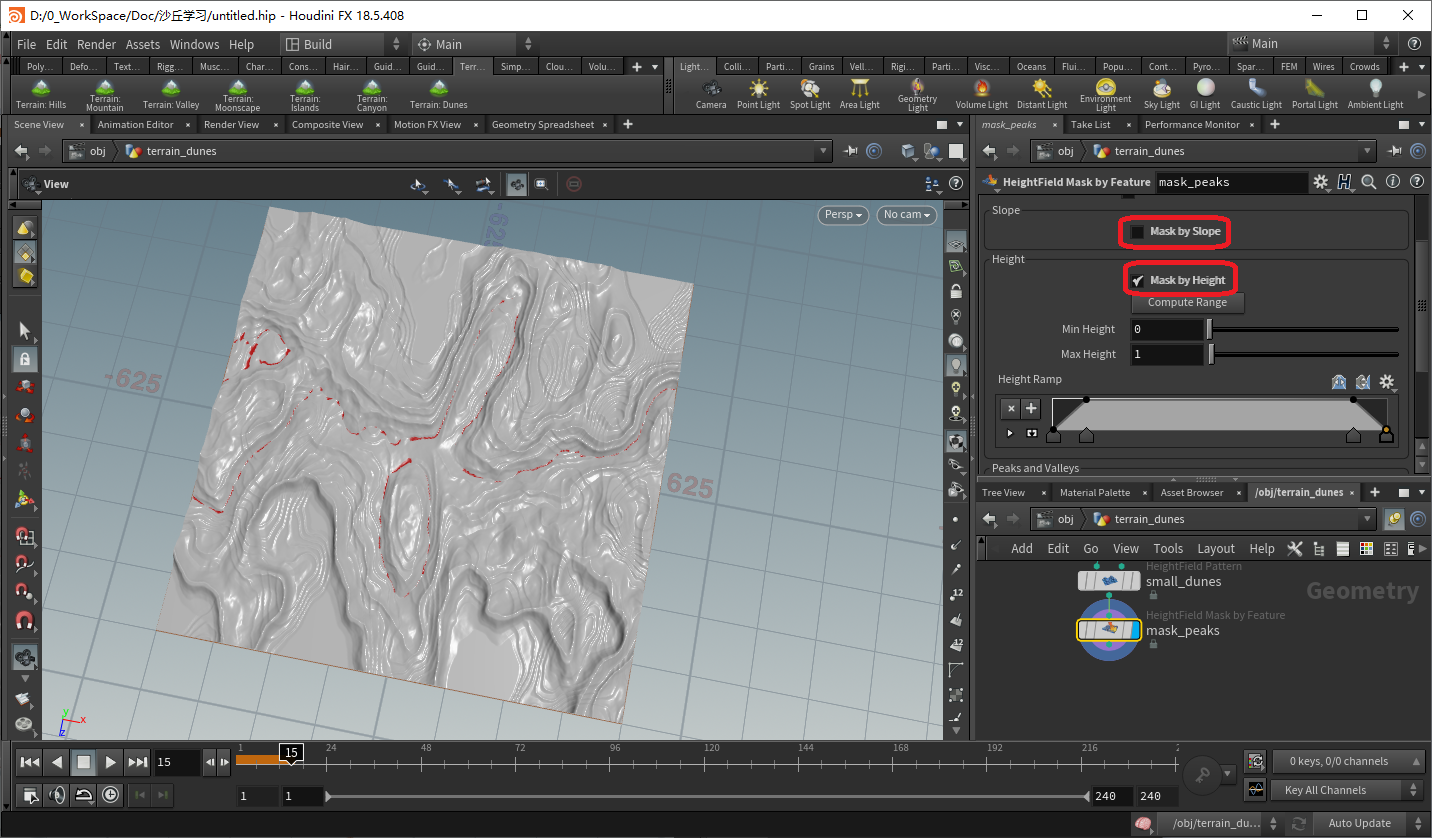Click the mask_peaks node icon

(x=1108, y=630)
